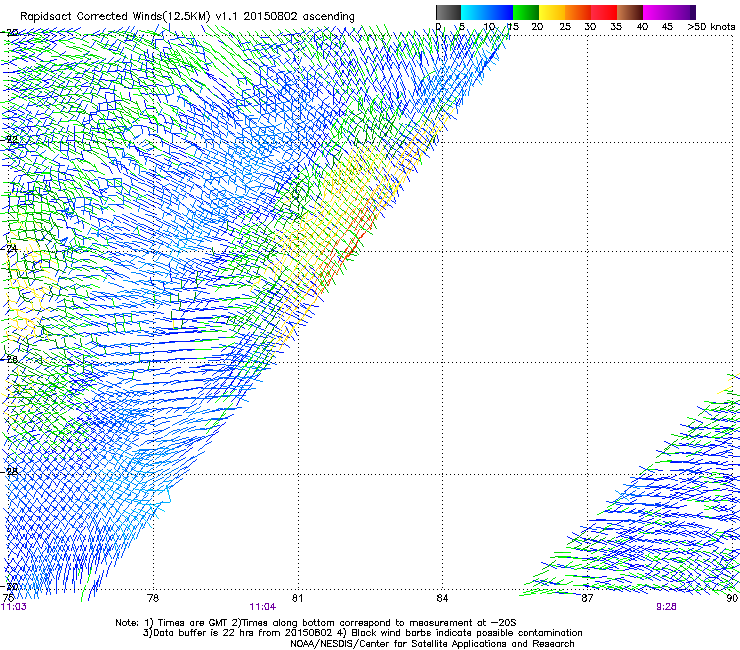Click the longitude label '90'

click(732, 598)
